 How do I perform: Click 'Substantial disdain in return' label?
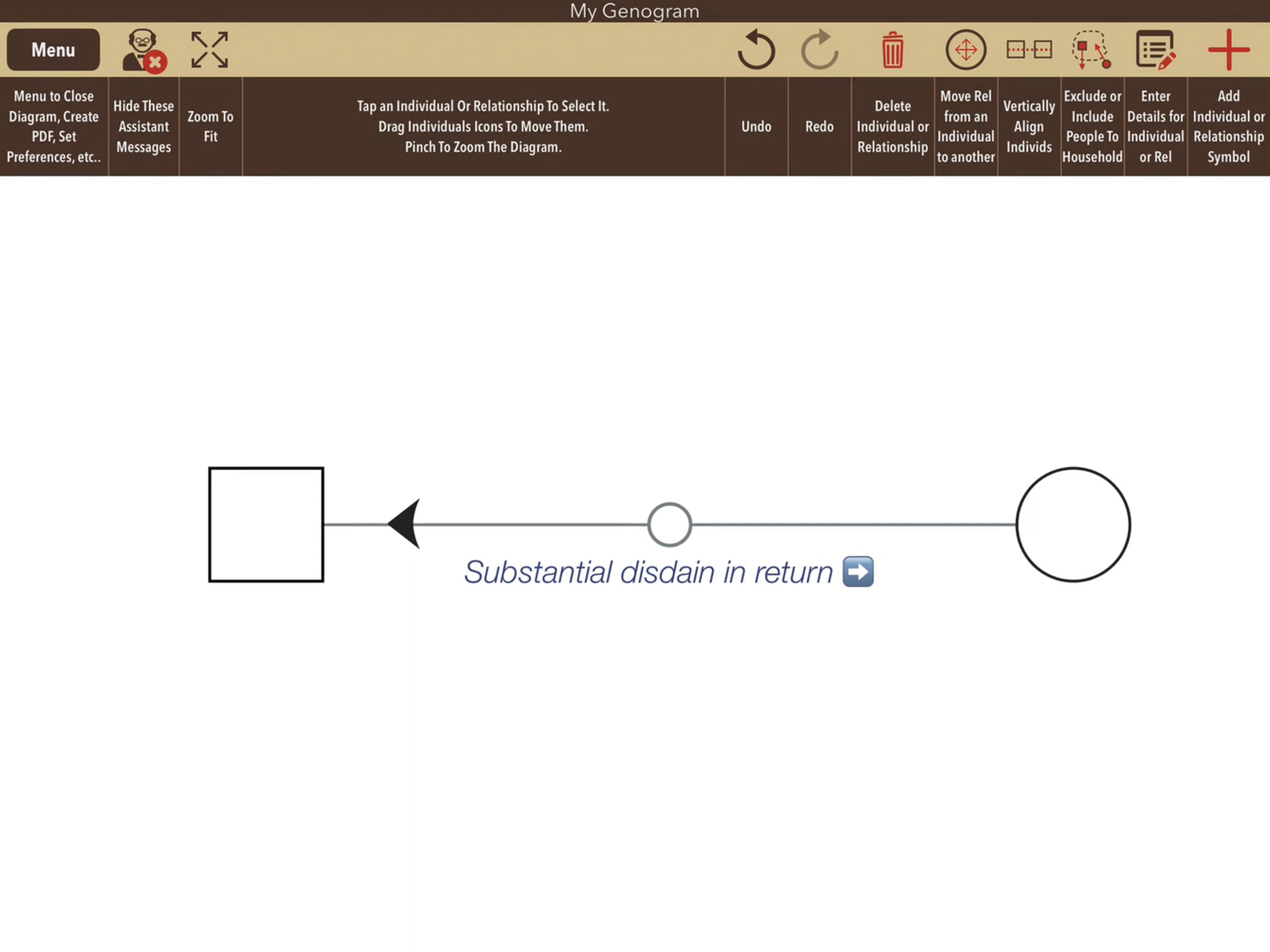pyautogui.click(x=648, y=572)
